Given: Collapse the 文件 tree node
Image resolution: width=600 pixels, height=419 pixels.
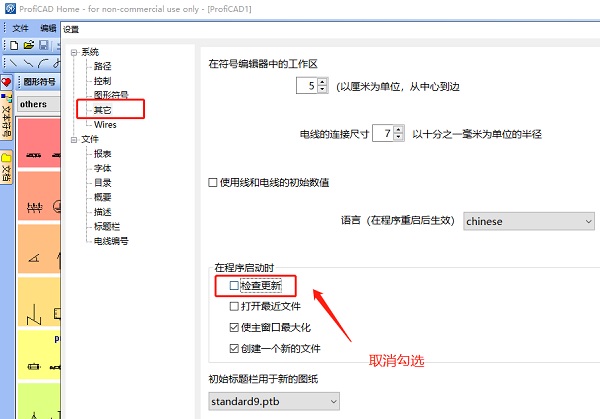Looking at the screenshot, I should click(73, 140).
